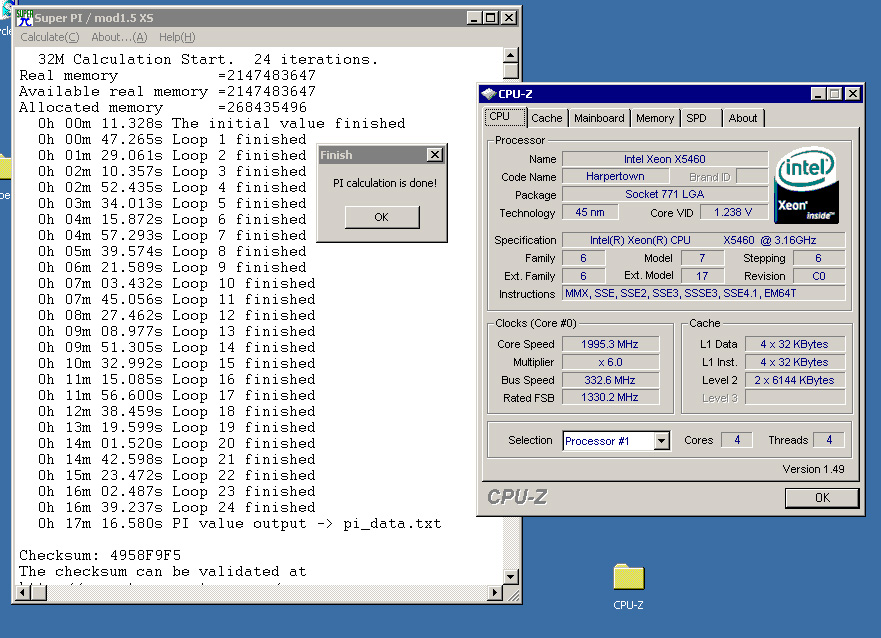Open the CPU-Z folder on desktop
Image resolution: width=881 pixels, height=638 pixels.
point(628,586)
